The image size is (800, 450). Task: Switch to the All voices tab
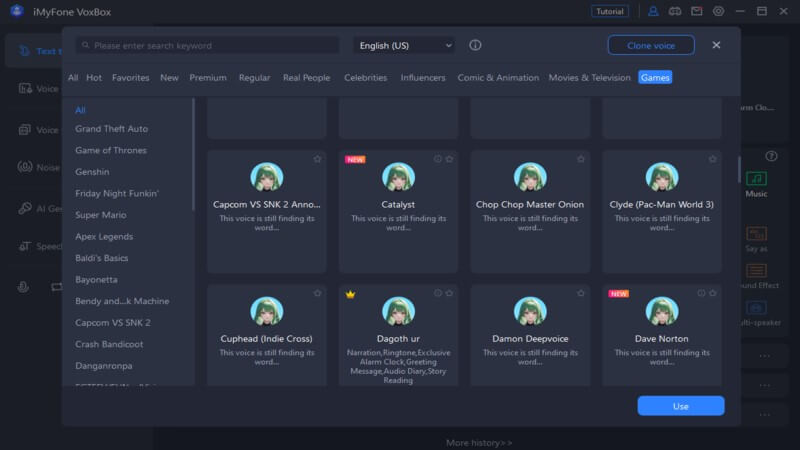point(73,78)
